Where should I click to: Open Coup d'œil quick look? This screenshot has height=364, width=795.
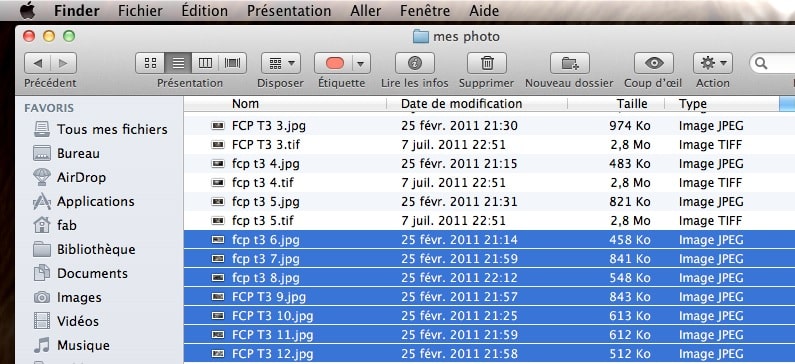point(654,63)
